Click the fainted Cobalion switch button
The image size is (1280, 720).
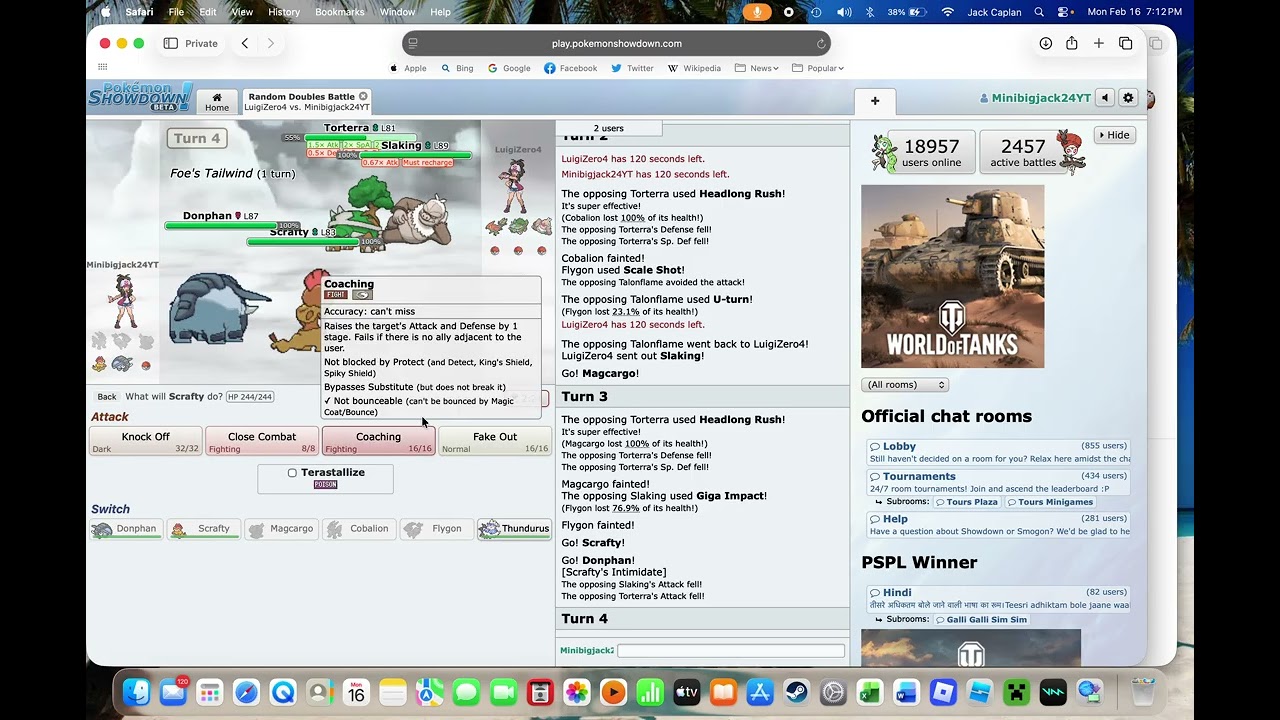point(359,529)
